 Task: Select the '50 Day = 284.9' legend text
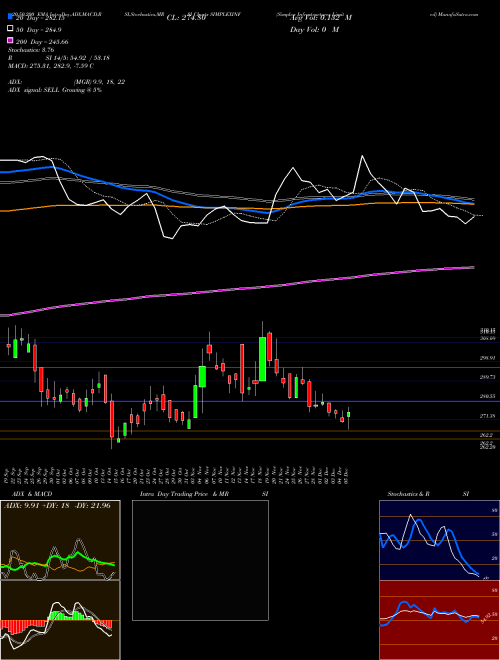[x=39, y=29]
